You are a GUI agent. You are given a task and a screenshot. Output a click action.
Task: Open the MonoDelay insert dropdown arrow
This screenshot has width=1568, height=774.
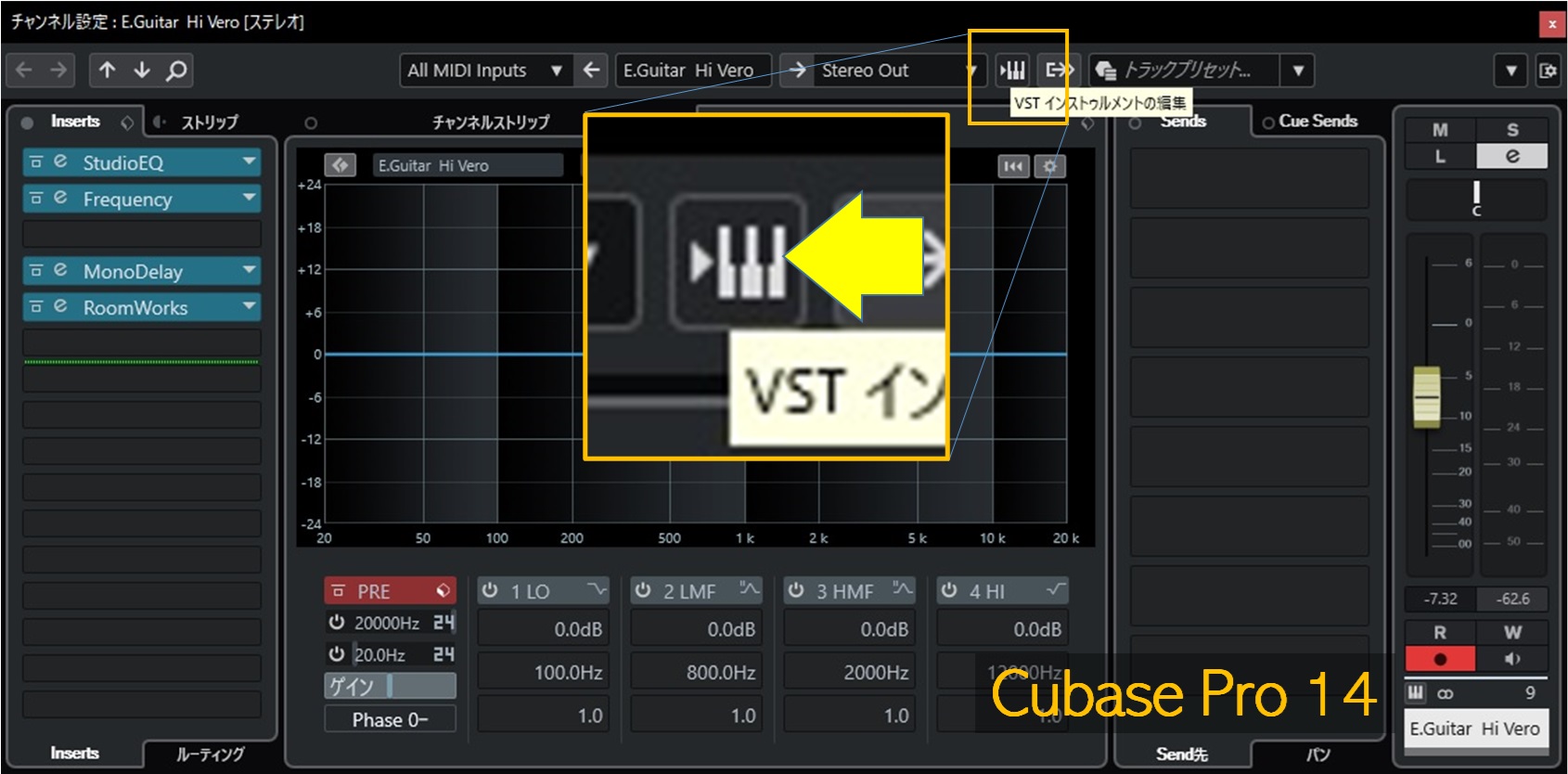pos(249,270)
